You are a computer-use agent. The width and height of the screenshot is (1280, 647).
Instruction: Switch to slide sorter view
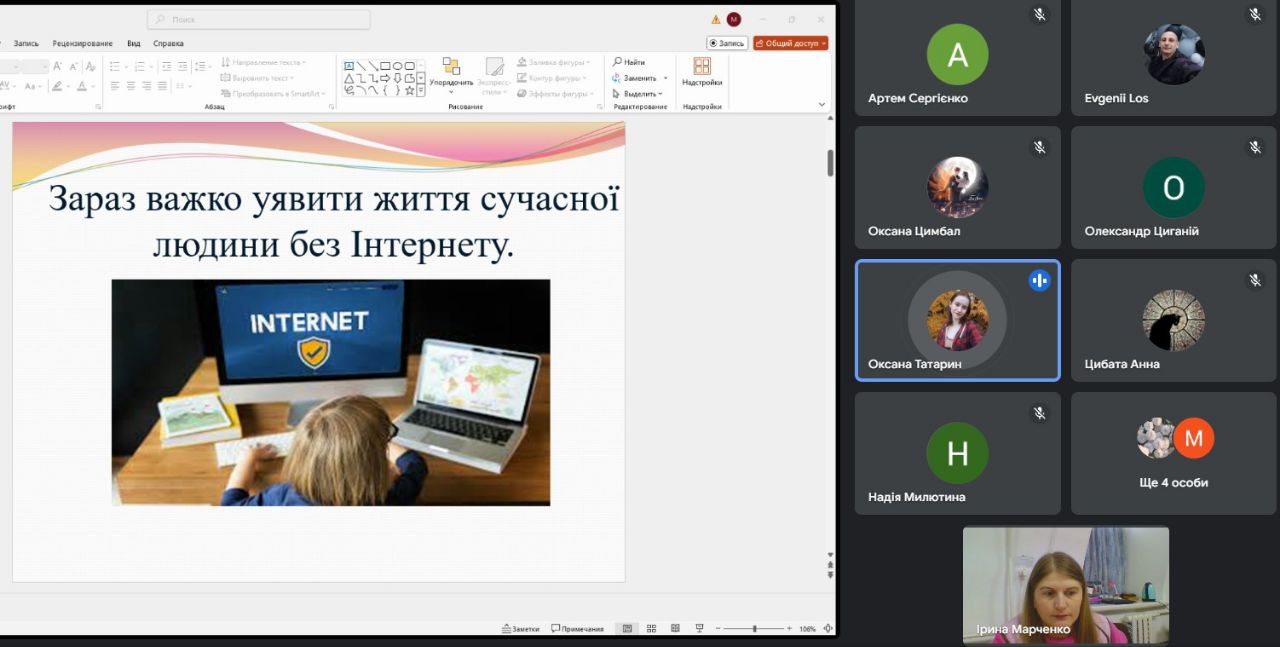(x=651, y=628)
